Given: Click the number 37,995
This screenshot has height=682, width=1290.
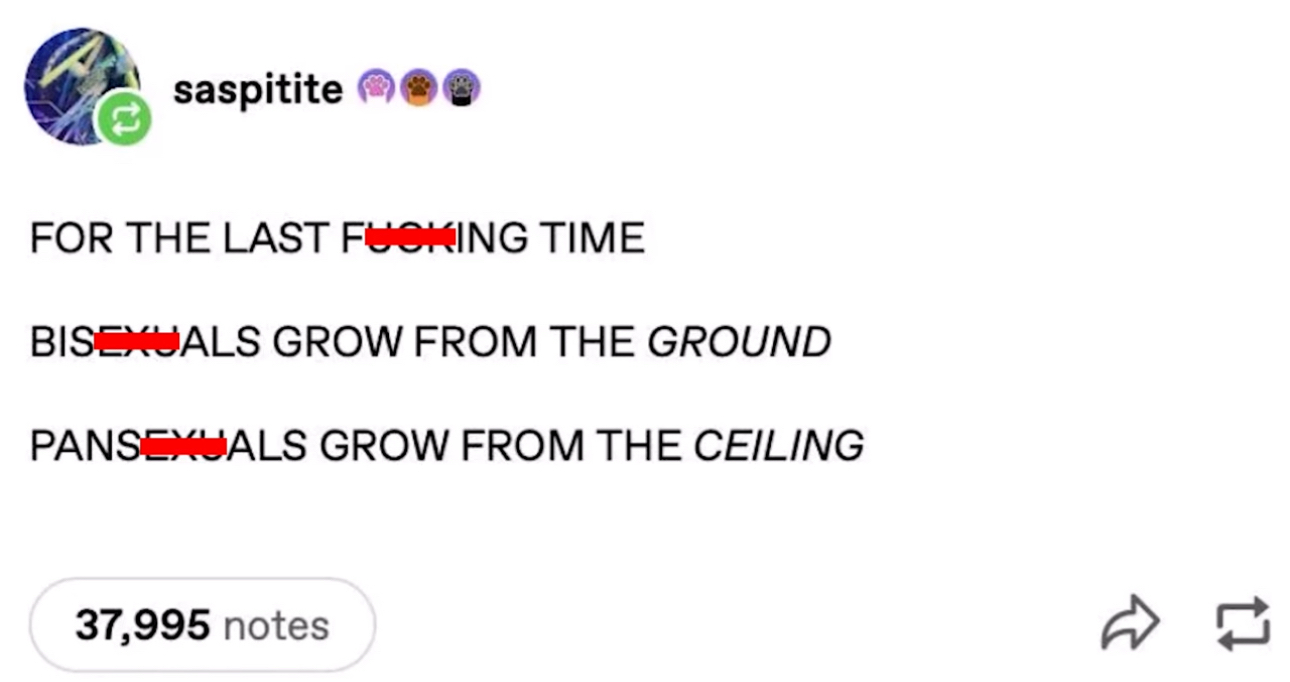Looking at the screenshot, I should (x=142, y=626).
